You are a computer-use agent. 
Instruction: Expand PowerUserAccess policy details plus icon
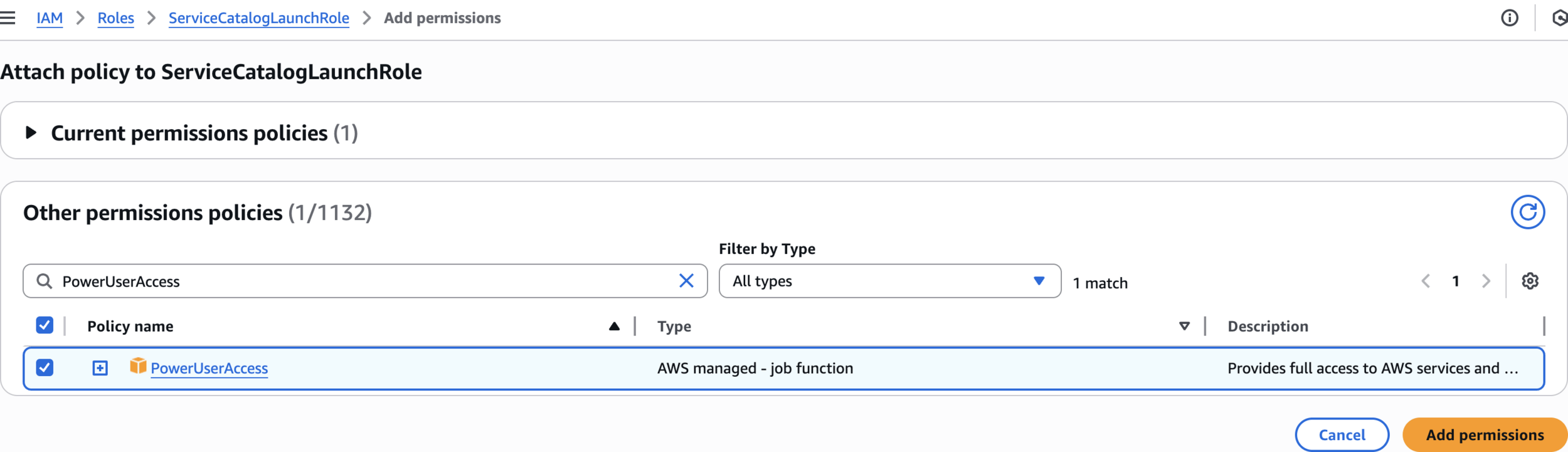pos(100,368)
